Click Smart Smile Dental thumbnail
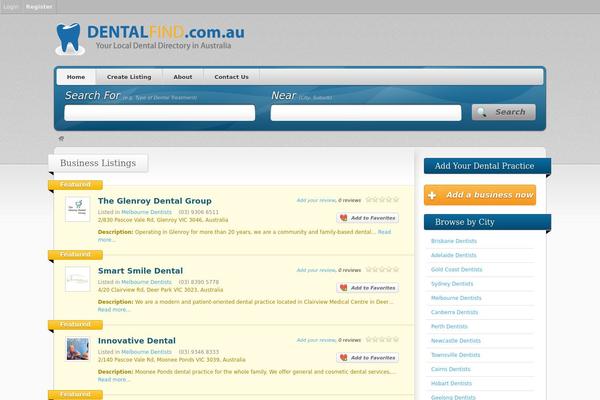The width and height of the screenshot is (600, 400). tap(78, 279)
